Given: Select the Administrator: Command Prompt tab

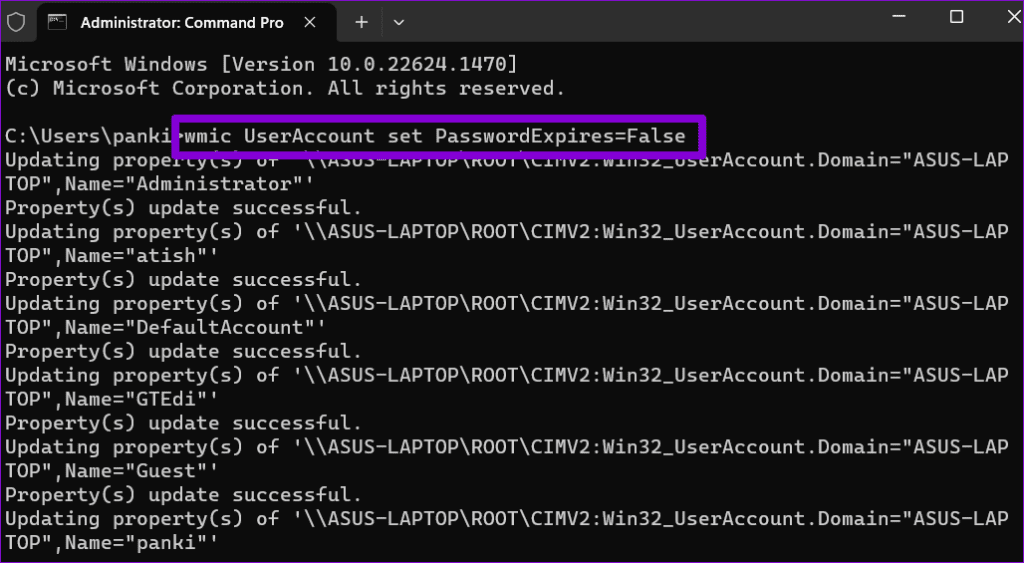Looking at the screenshot, I should pyautogui.click(x=182, y=23).
